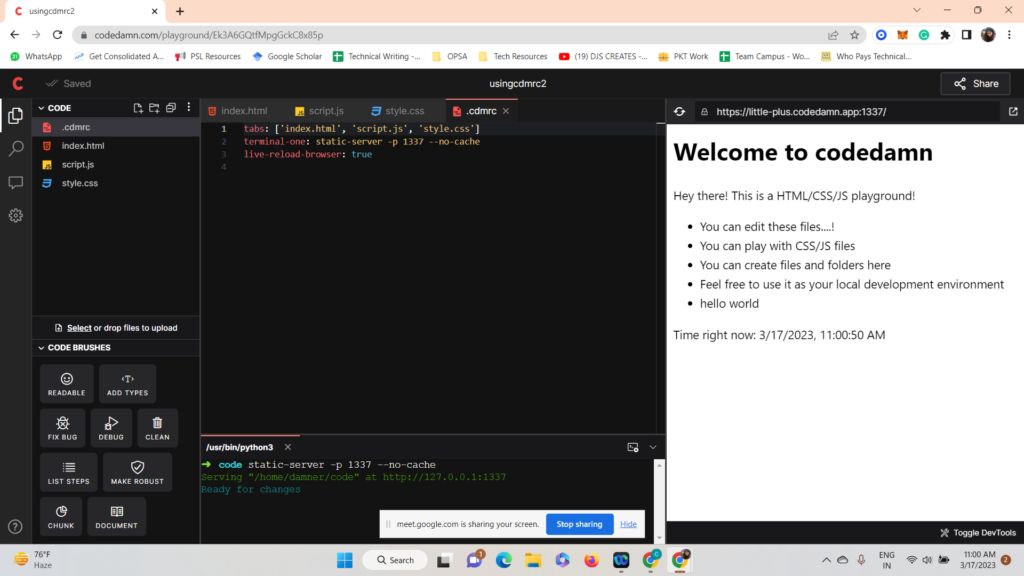The image size is (1024, 576).
Task: Open the settings gear in sidebar
Action: 16,216
